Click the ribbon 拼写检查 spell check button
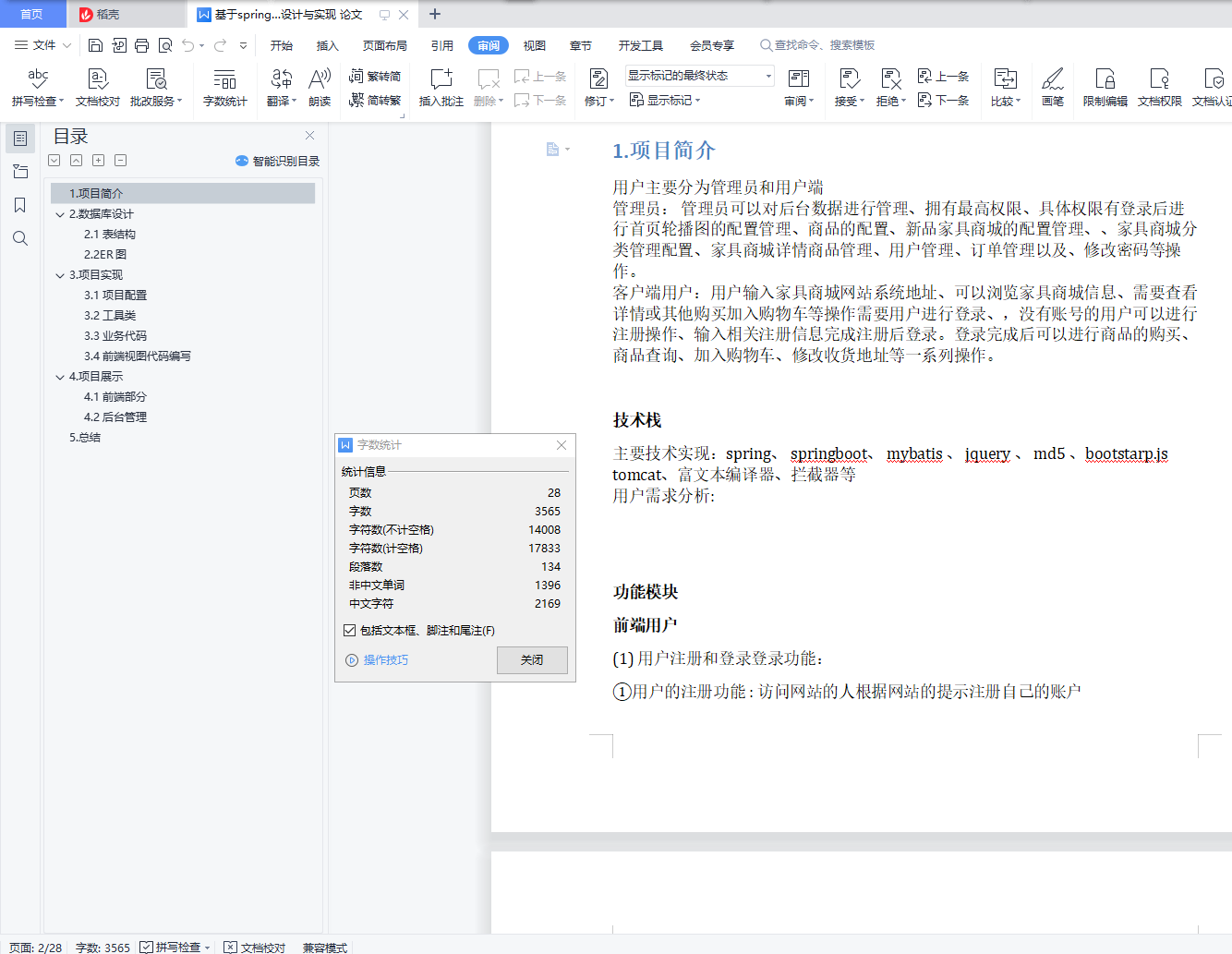 pos(37,88)
